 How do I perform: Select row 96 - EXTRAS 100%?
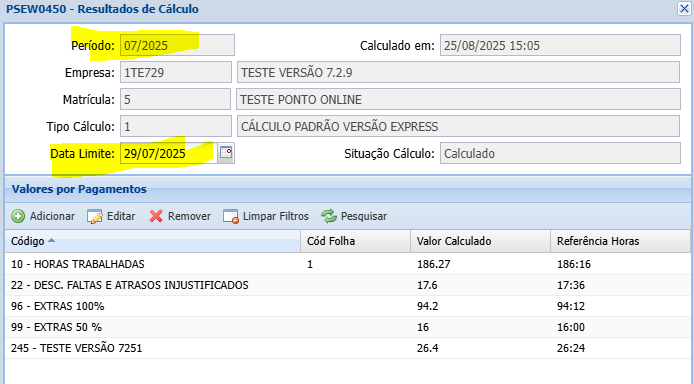click(347, 306)
